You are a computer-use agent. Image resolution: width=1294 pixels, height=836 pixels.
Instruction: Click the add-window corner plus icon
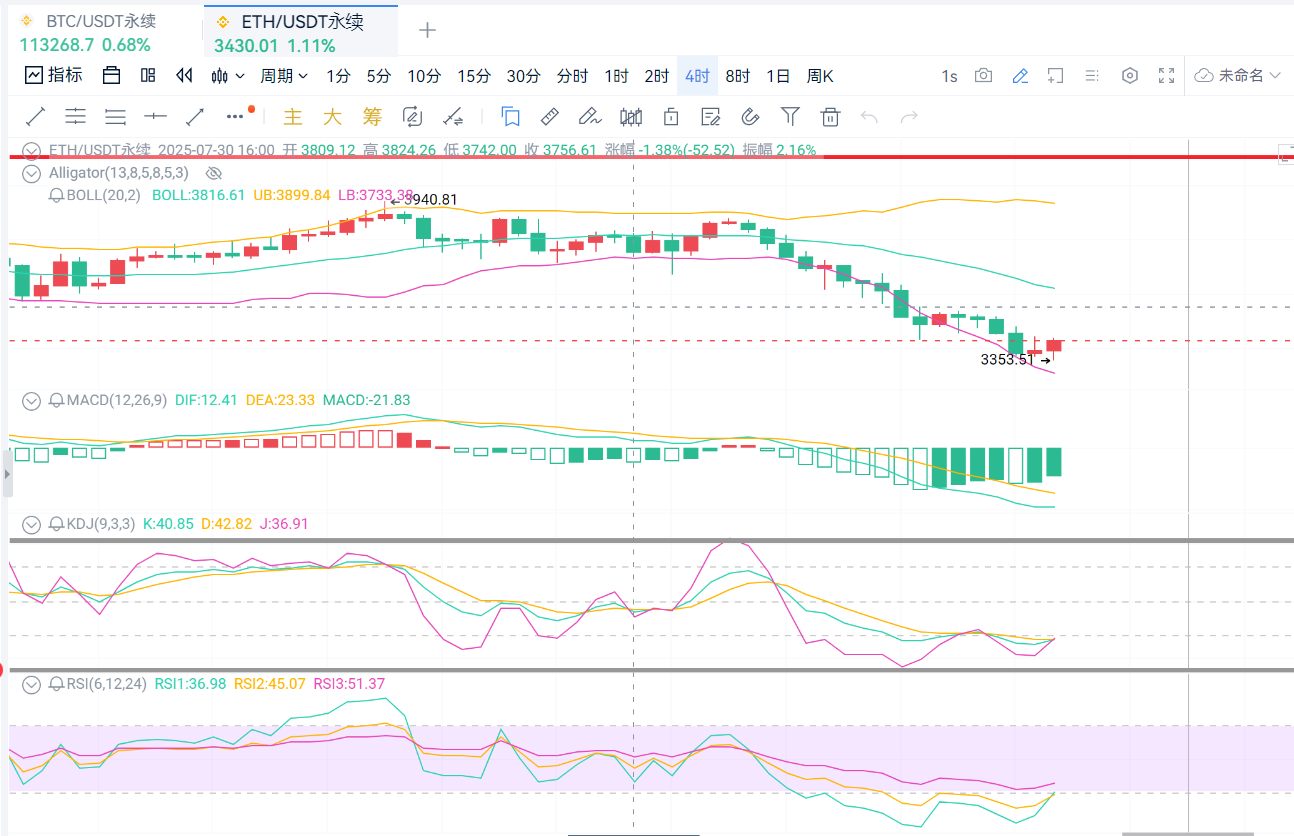click(x=1055, y=75)
